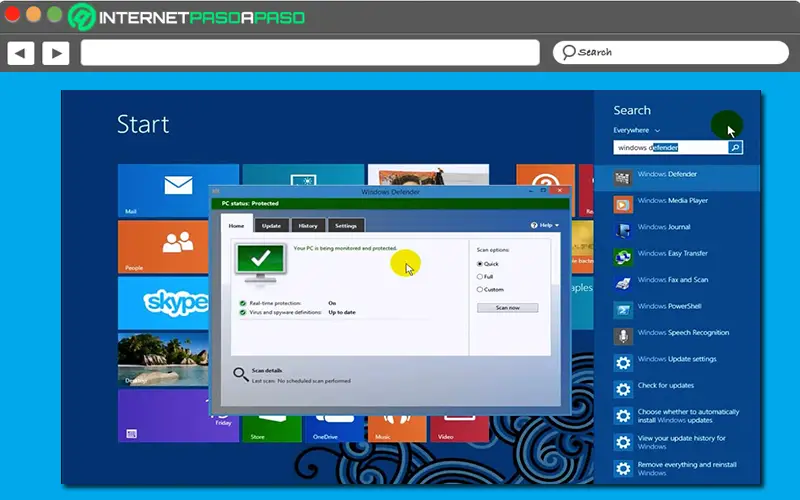800x500 pixels.
Task: Click Windows Update settings result text
Action: coord(677,359)
